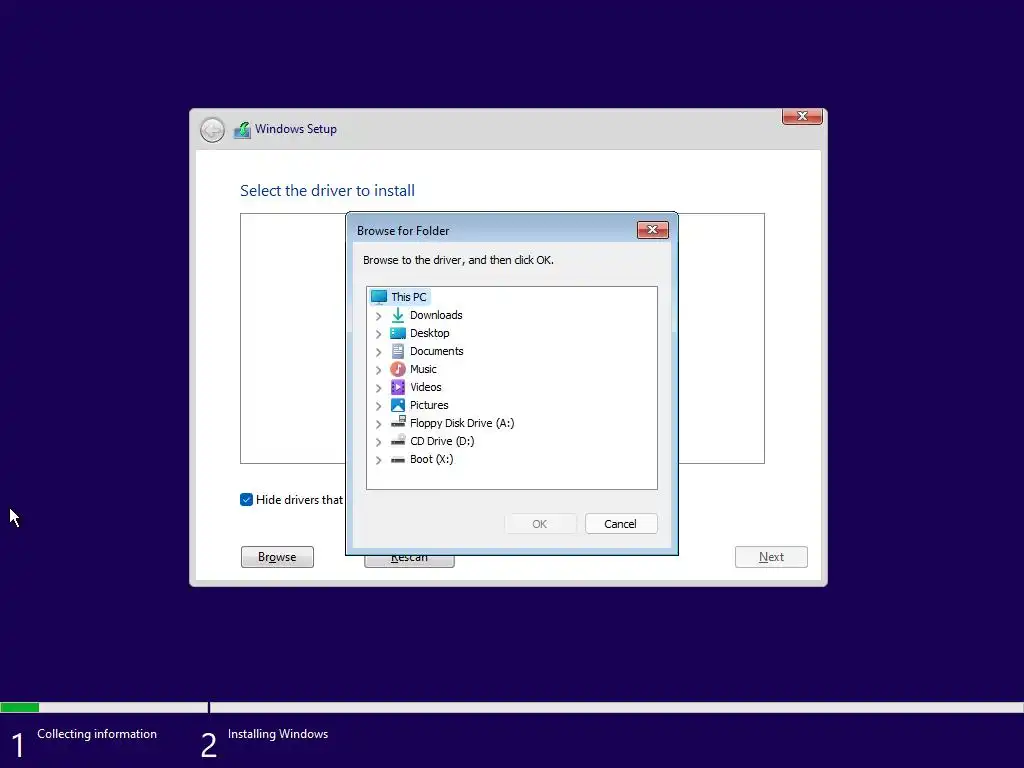Expand the Pictures folder node
Viewport: 1024px width, 768px height.
pyautogui.click(x=378, y=406)
